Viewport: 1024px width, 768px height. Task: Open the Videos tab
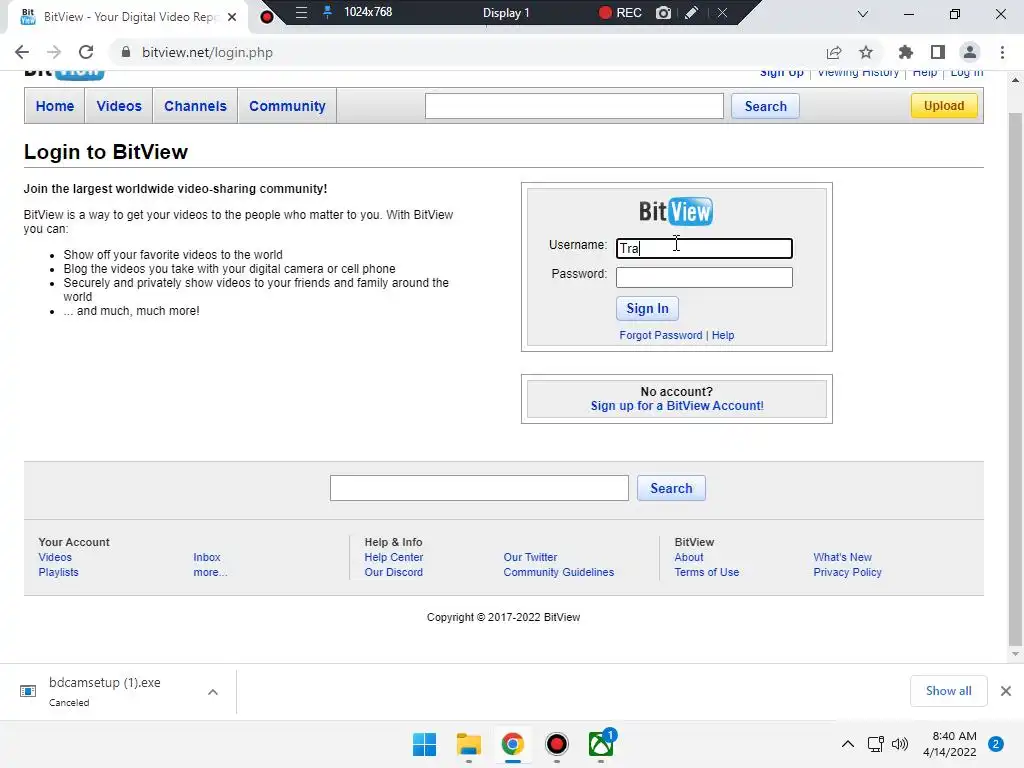coord(119,106)
